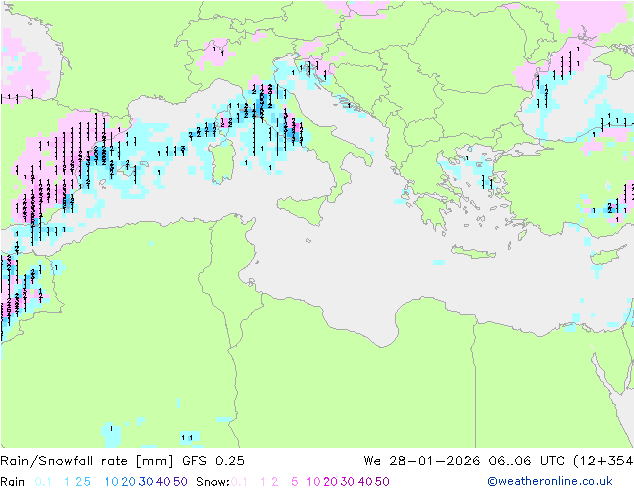Pick the Rain legend value 10
Image resolution: width=634 pixels, height=490 pixels.
point(112,482)
